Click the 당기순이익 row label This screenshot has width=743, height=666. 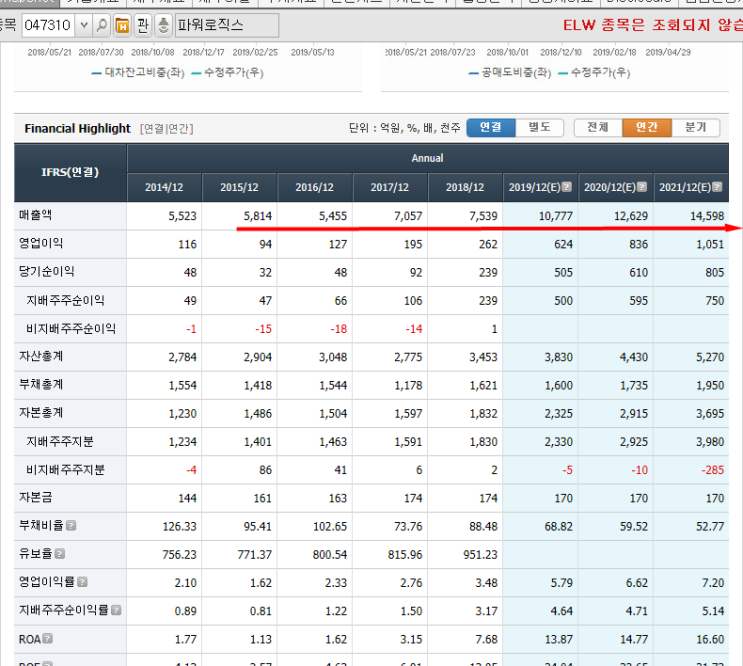click(x=46, y=271)
